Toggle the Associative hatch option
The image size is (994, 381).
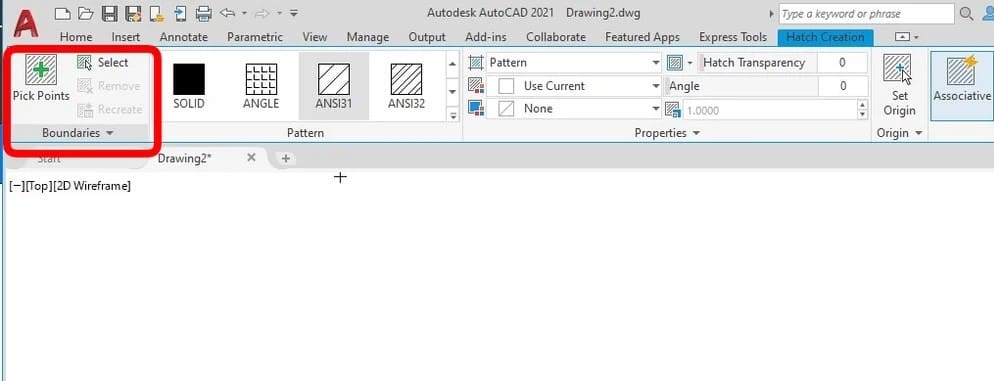(962, 71)
